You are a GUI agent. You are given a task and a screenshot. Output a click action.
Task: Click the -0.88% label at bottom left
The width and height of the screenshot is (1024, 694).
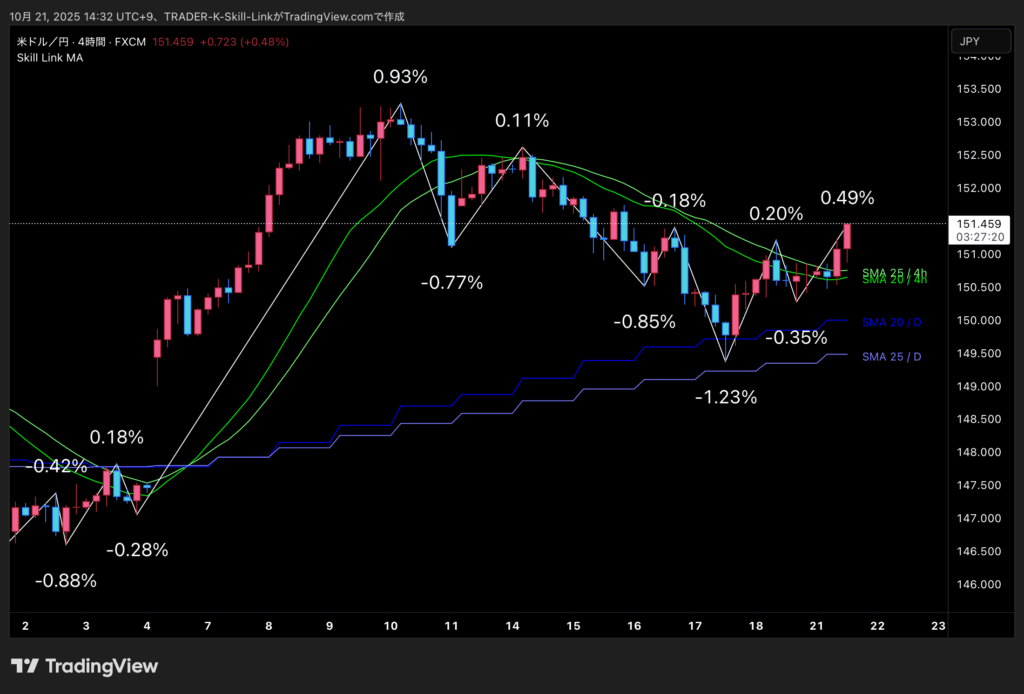65,581
